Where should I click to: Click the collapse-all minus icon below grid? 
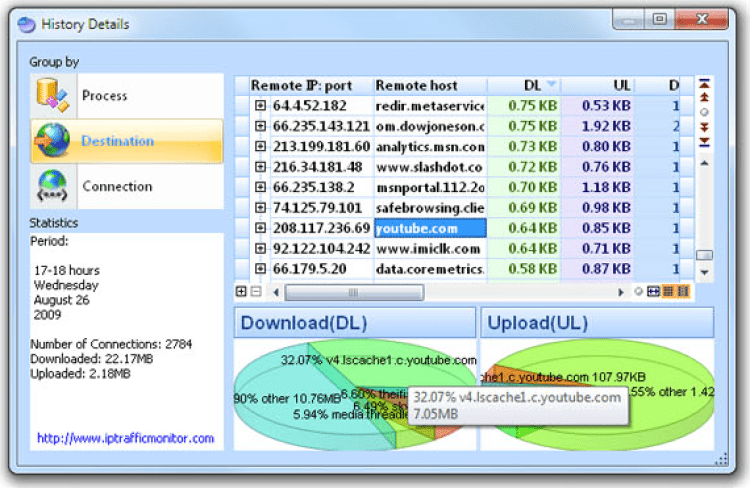[x=256, y=291]
